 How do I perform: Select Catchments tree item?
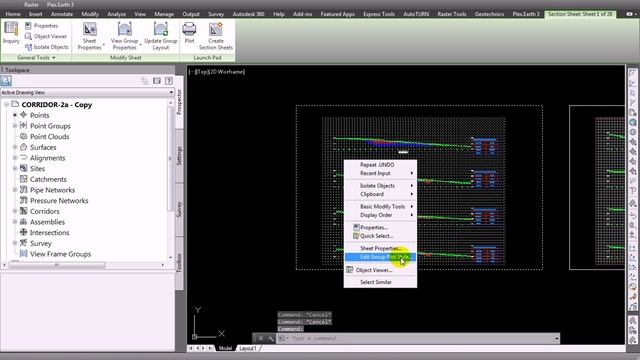tap(48, 179)
